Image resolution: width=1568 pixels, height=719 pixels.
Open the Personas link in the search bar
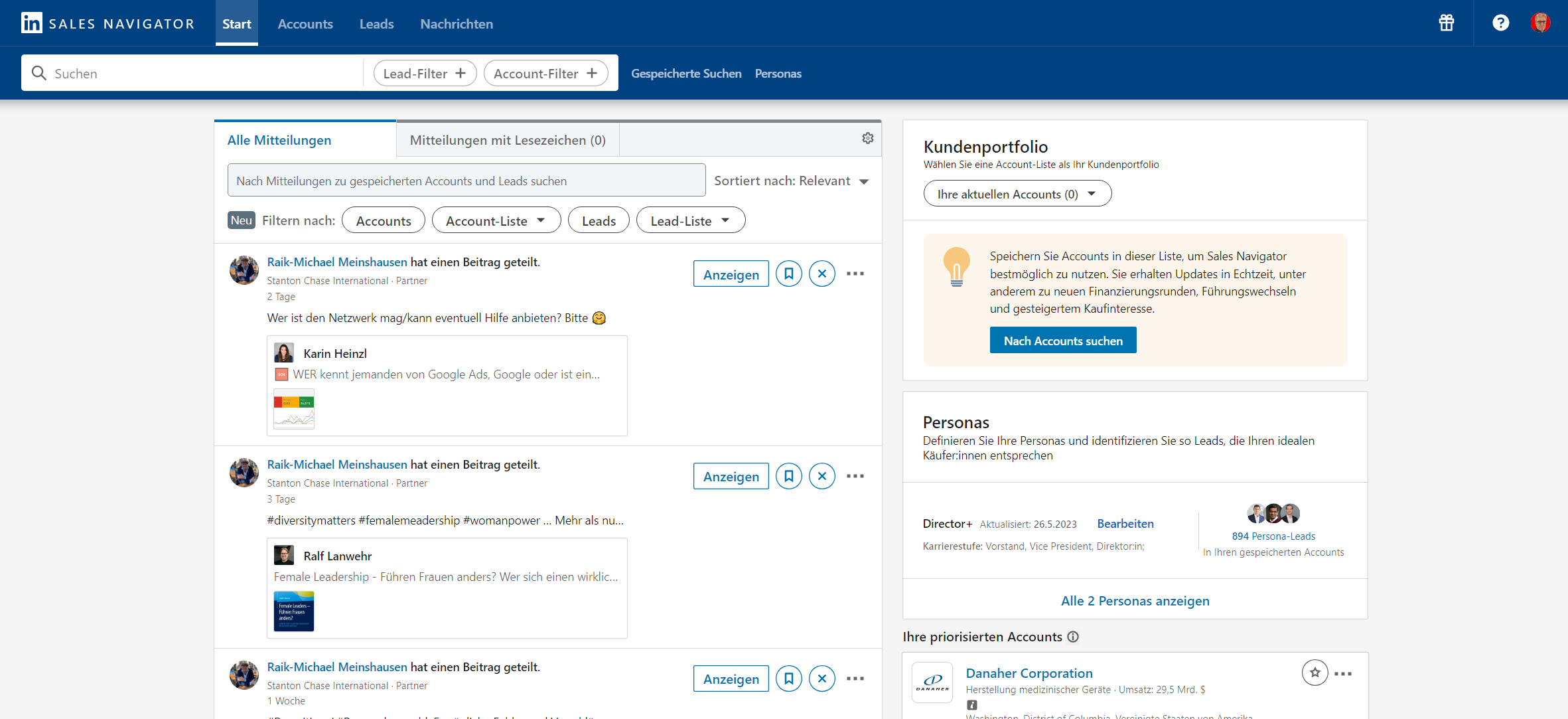point(778,73)
